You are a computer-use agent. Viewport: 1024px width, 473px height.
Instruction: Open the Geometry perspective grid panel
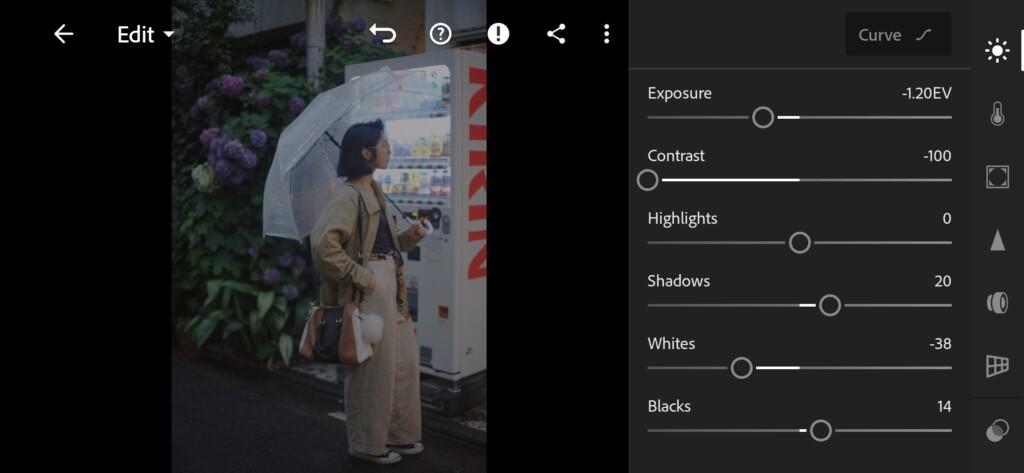point(997,365)
